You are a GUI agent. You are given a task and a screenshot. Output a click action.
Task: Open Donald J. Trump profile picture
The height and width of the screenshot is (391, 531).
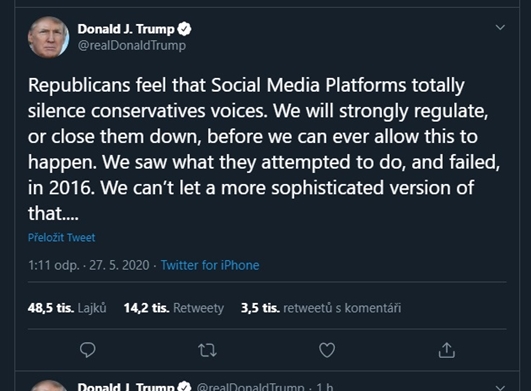click(x=48, y=37)
